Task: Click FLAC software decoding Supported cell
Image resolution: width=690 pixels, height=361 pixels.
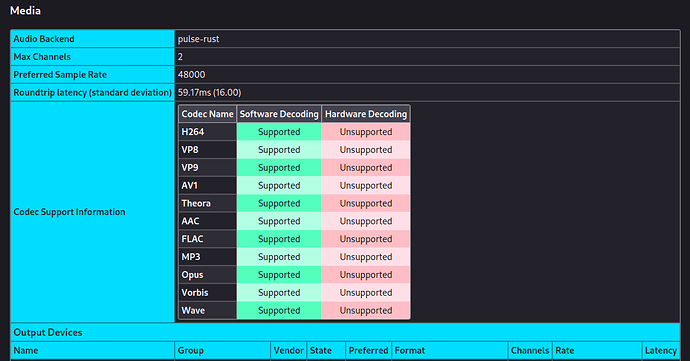Action: point(279,239)
